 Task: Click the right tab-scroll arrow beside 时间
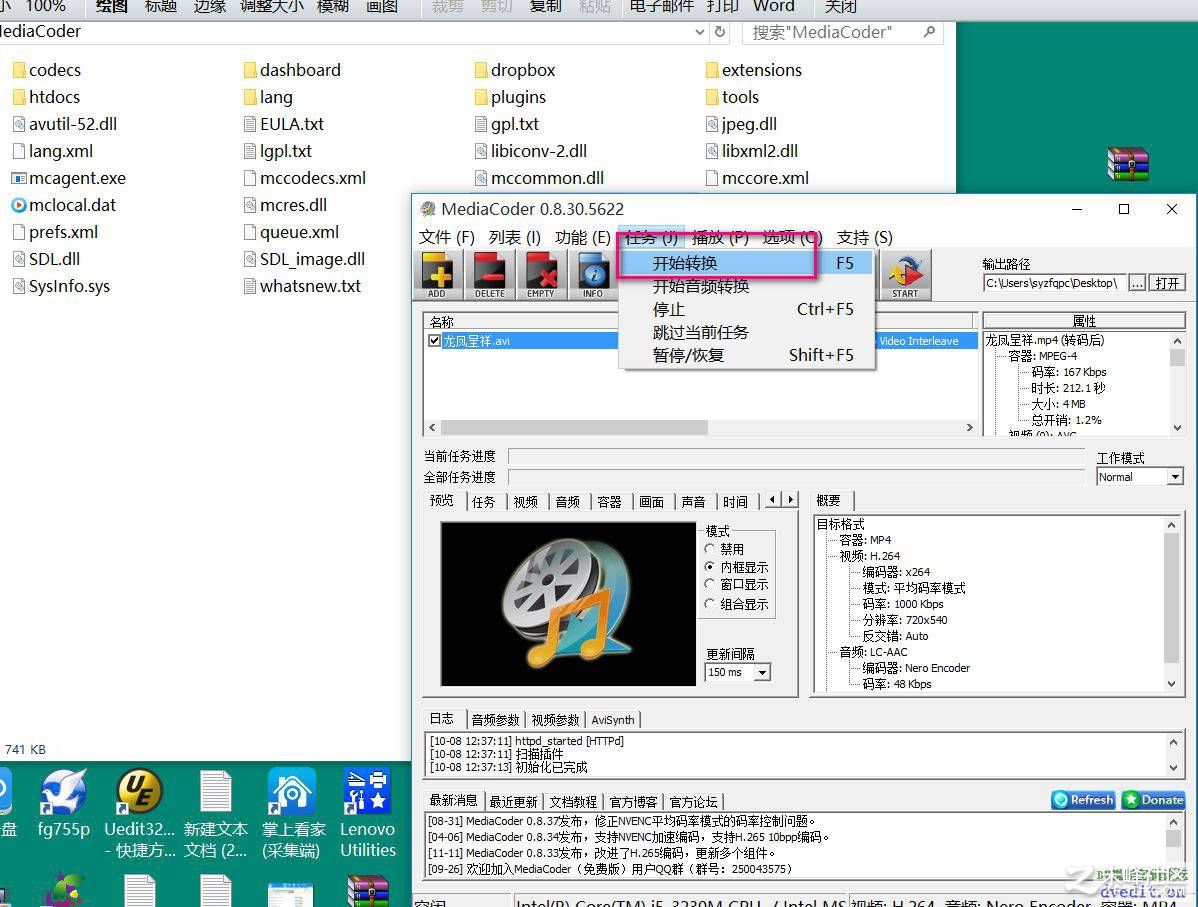(791, 500)
